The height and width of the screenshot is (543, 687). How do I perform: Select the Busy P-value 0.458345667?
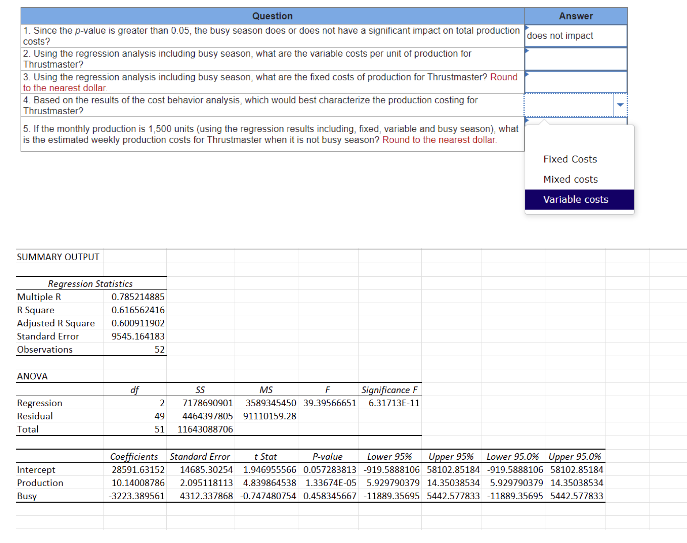[329, 496]
